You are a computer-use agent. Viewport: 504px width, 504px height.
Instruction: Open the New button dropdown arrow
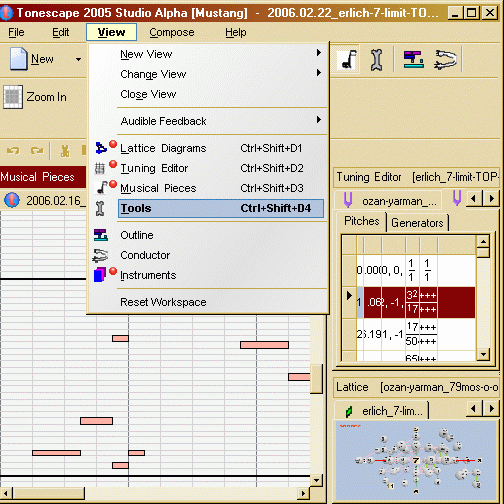tap(78, 60)
